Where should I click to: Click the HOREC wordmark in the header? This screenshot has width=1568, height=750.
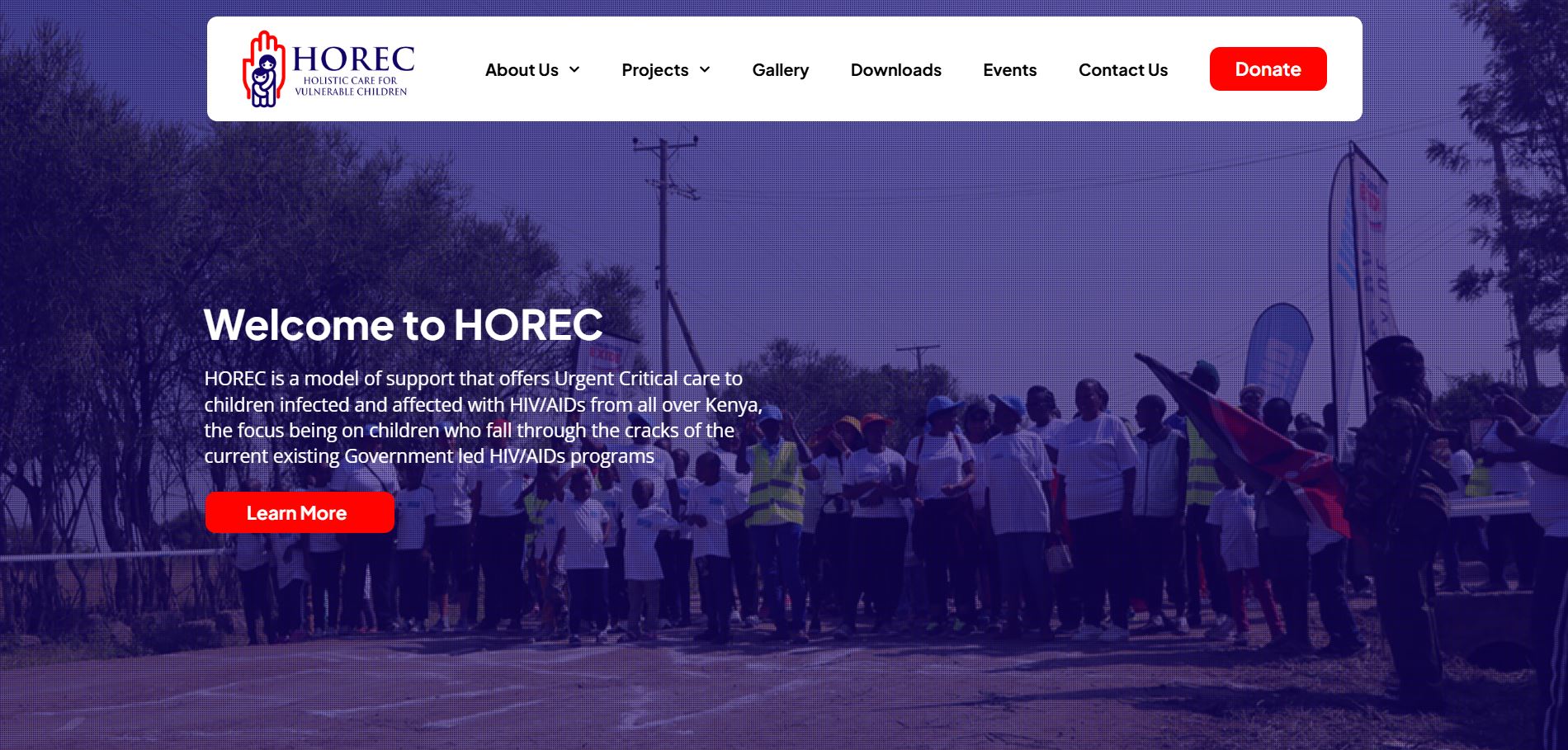[353, 59]
